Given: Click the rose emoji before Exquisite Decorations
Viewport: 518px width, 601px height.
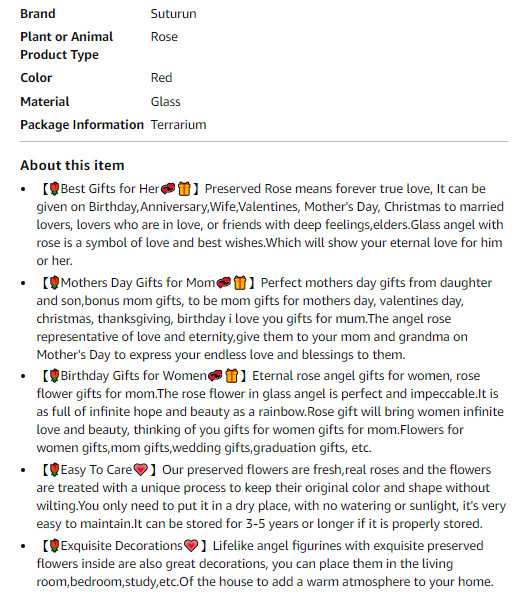Looking at the screenshot, I should coord(54,546).
